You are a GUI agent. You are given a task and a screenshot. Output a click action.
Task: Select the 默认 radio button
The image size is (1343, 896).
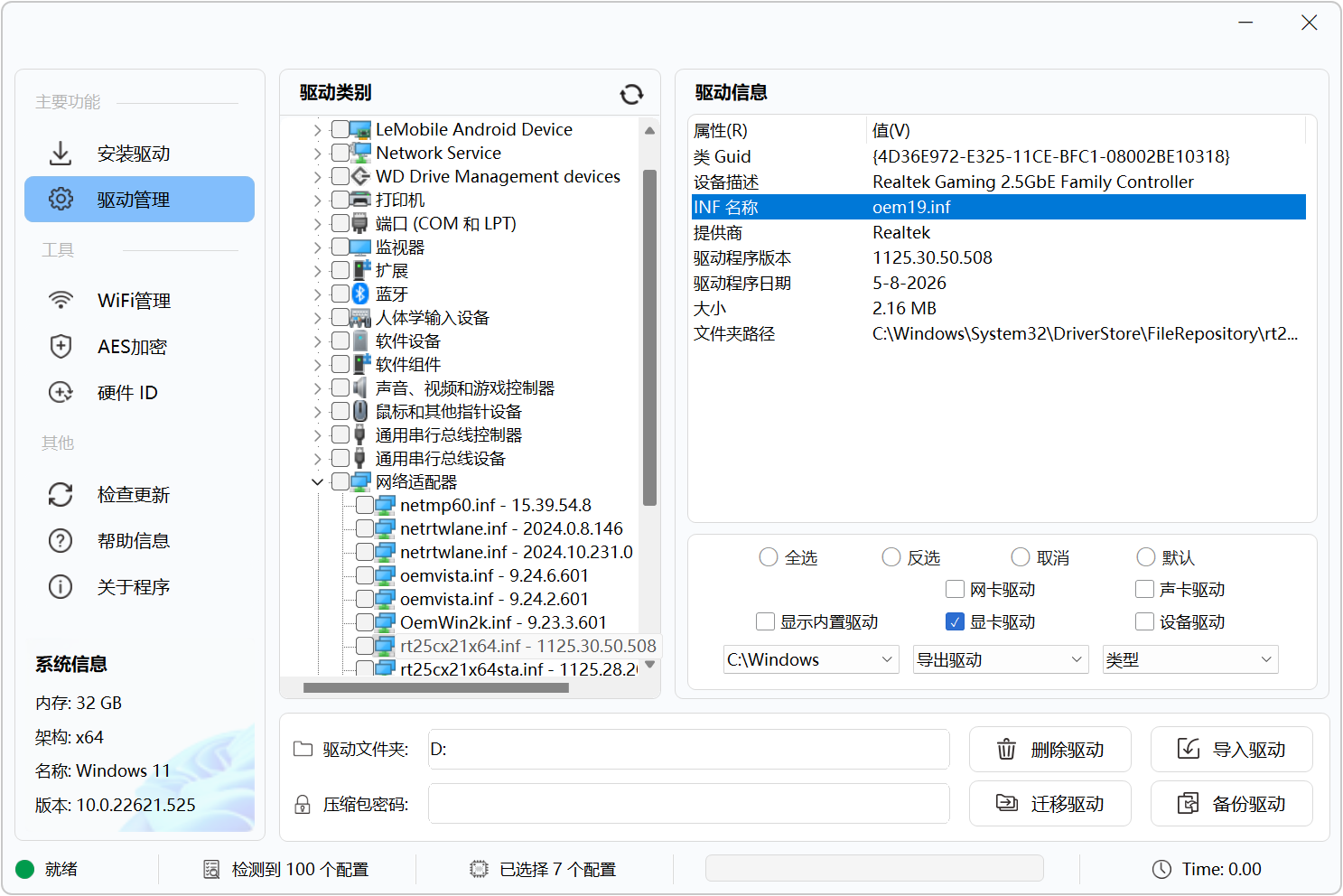coord(1146,557)
